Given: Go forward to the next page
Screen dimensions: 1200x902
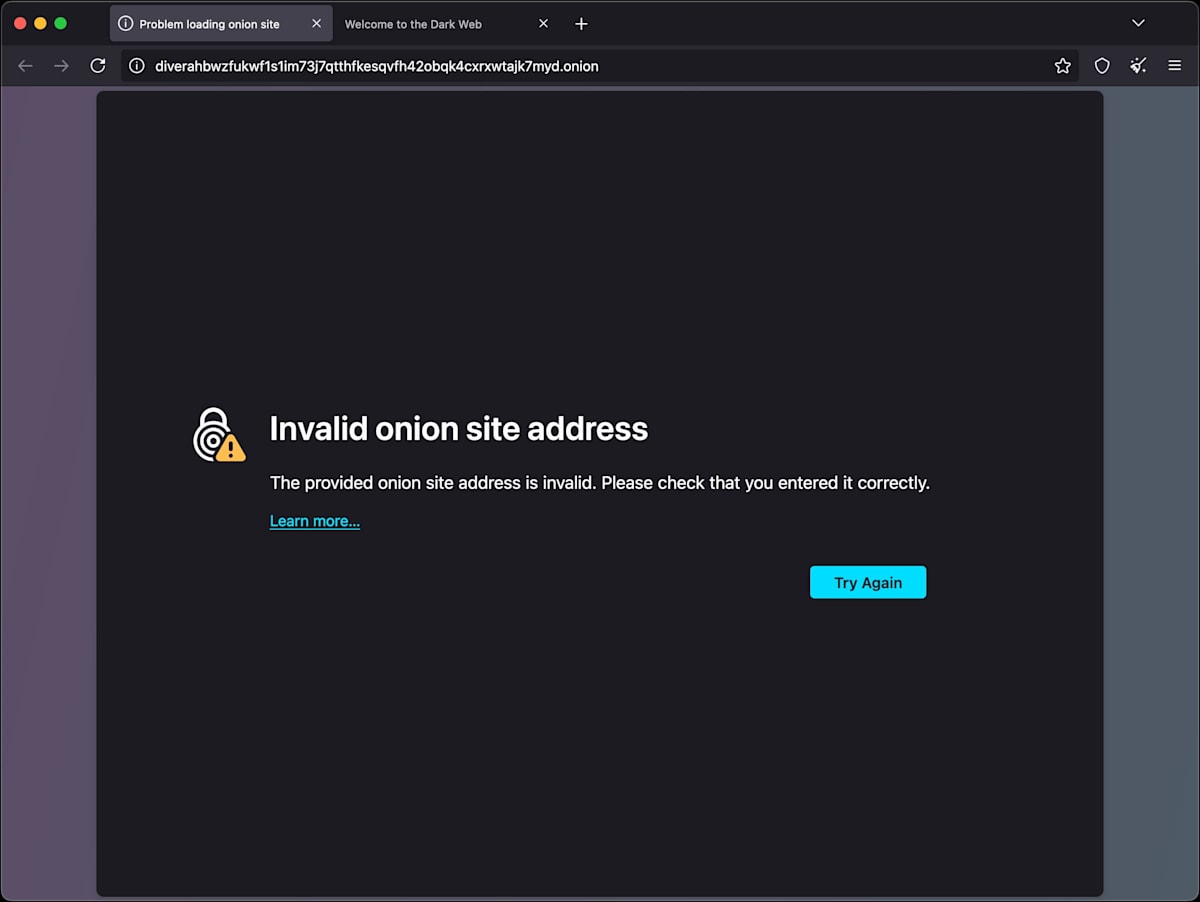Looking at the screenshot, I should (62, 66).
